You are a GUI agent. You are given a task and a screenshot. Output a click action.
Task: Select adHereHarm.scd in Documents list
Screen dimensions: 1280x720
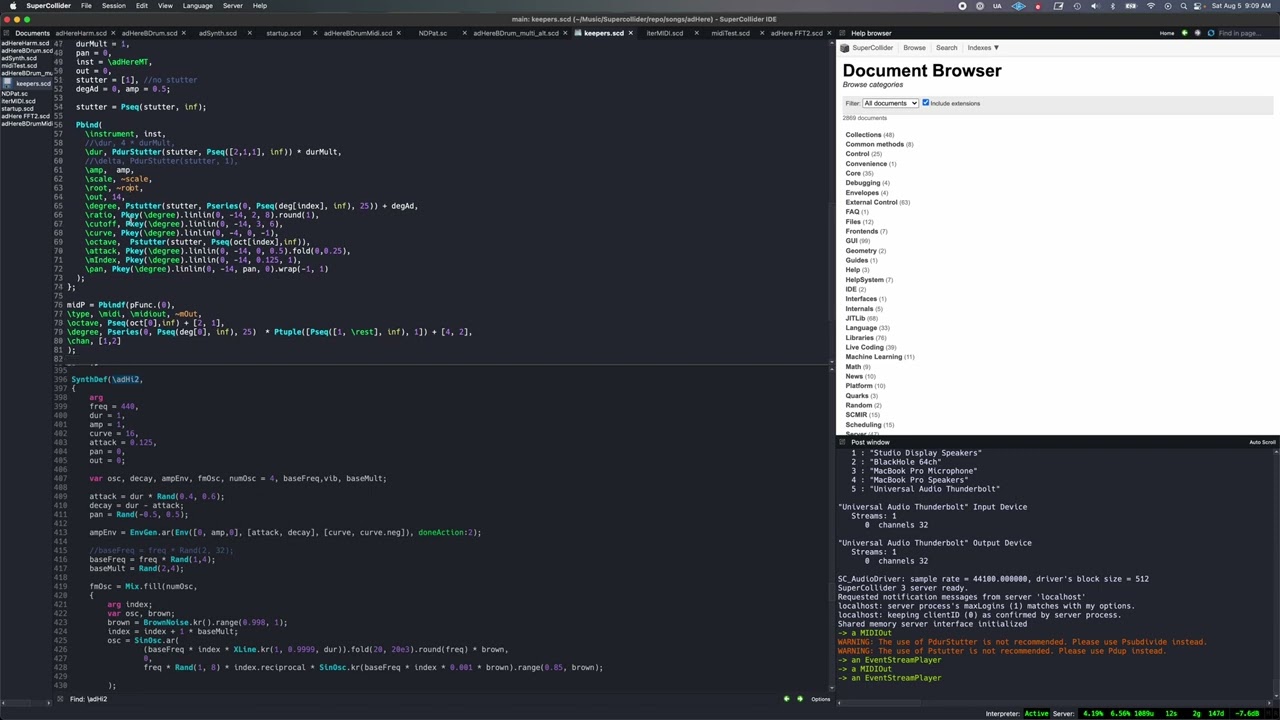coord(25,44)
